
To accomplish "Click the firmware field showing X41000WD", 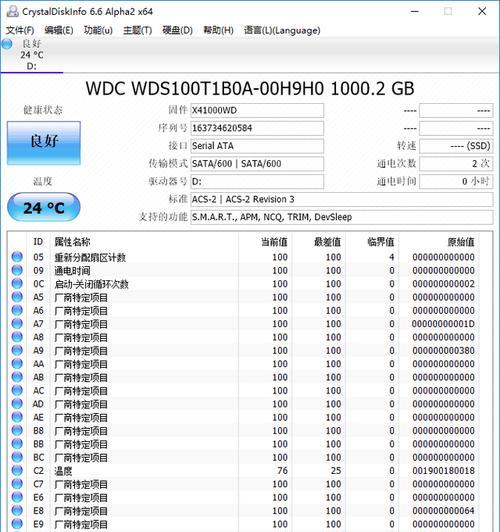I will click(257, 110).
